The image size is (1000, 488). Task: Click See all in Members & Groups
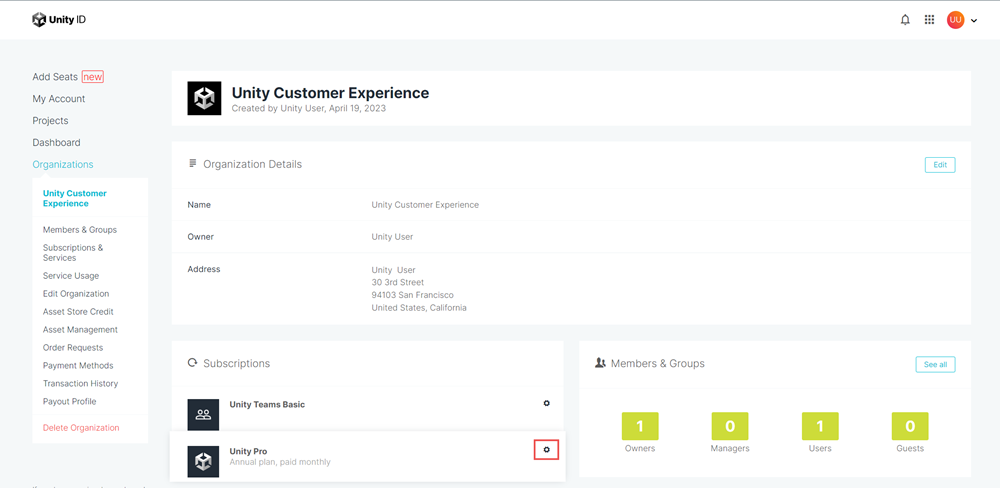(x=936, y=364)
